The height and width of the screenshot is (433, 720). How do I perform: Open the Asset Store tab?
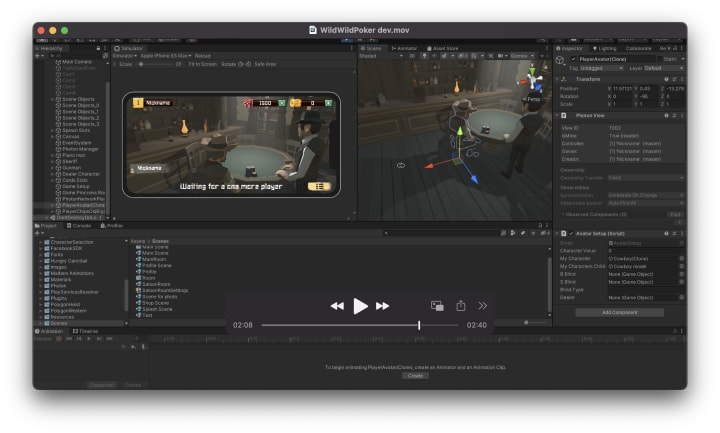pyautogui.click(x=443, y=48)
